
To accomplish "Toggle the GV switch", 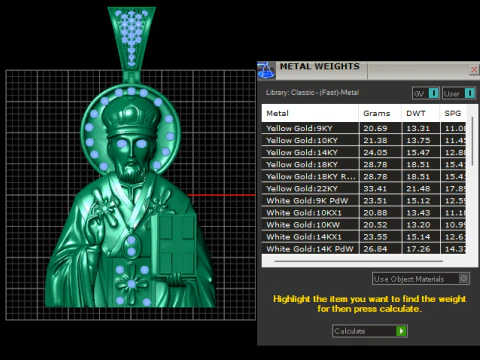I will (x=426, y=93).
